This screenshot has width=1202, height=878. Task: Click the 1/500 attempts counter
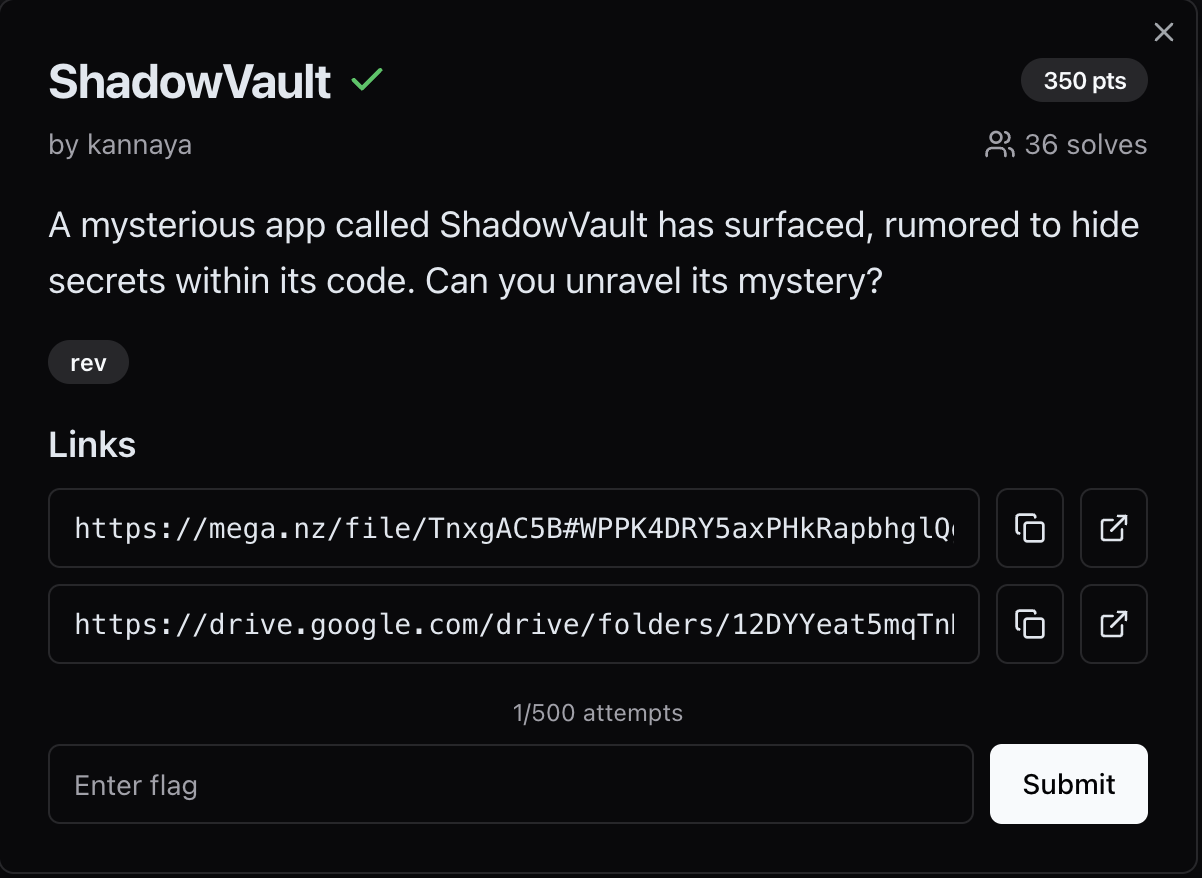click(x=597, y=713)
